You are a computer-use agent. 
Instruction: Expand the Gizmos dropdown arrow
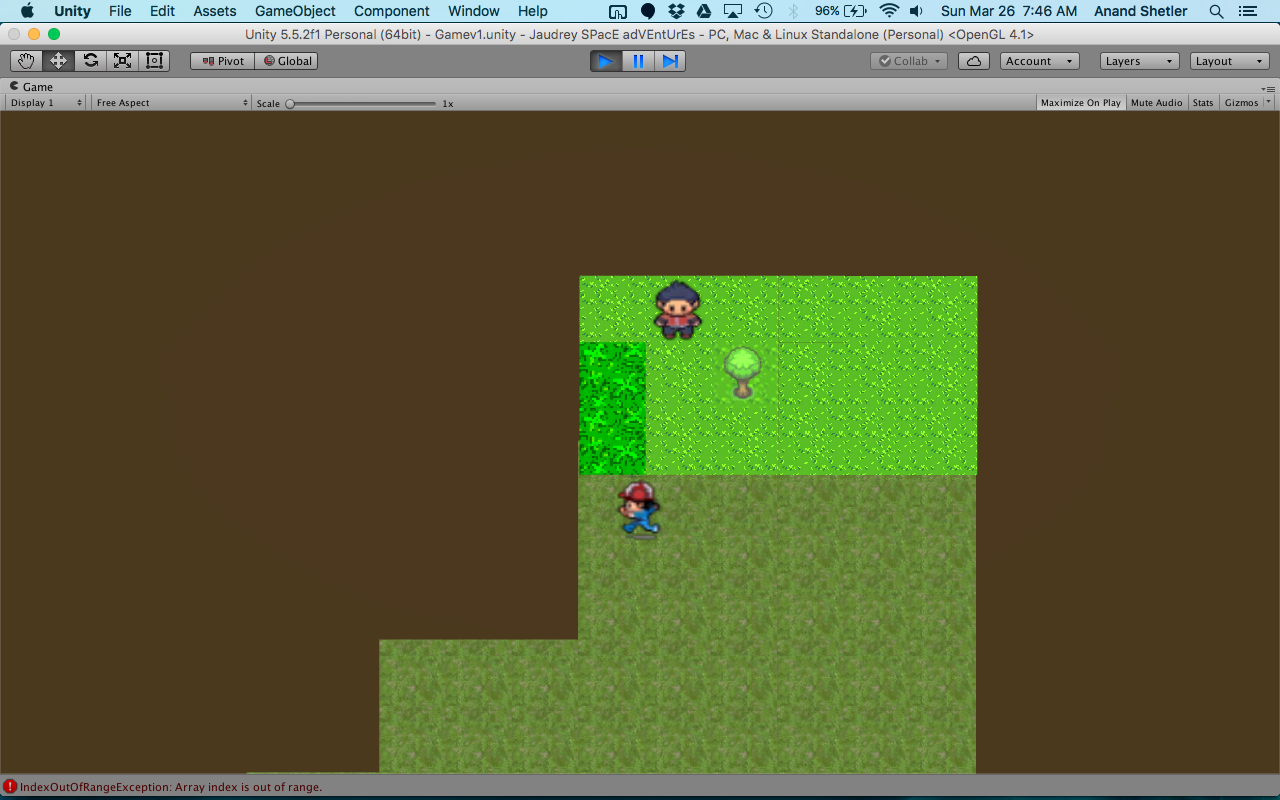[x=1269, y=103]
